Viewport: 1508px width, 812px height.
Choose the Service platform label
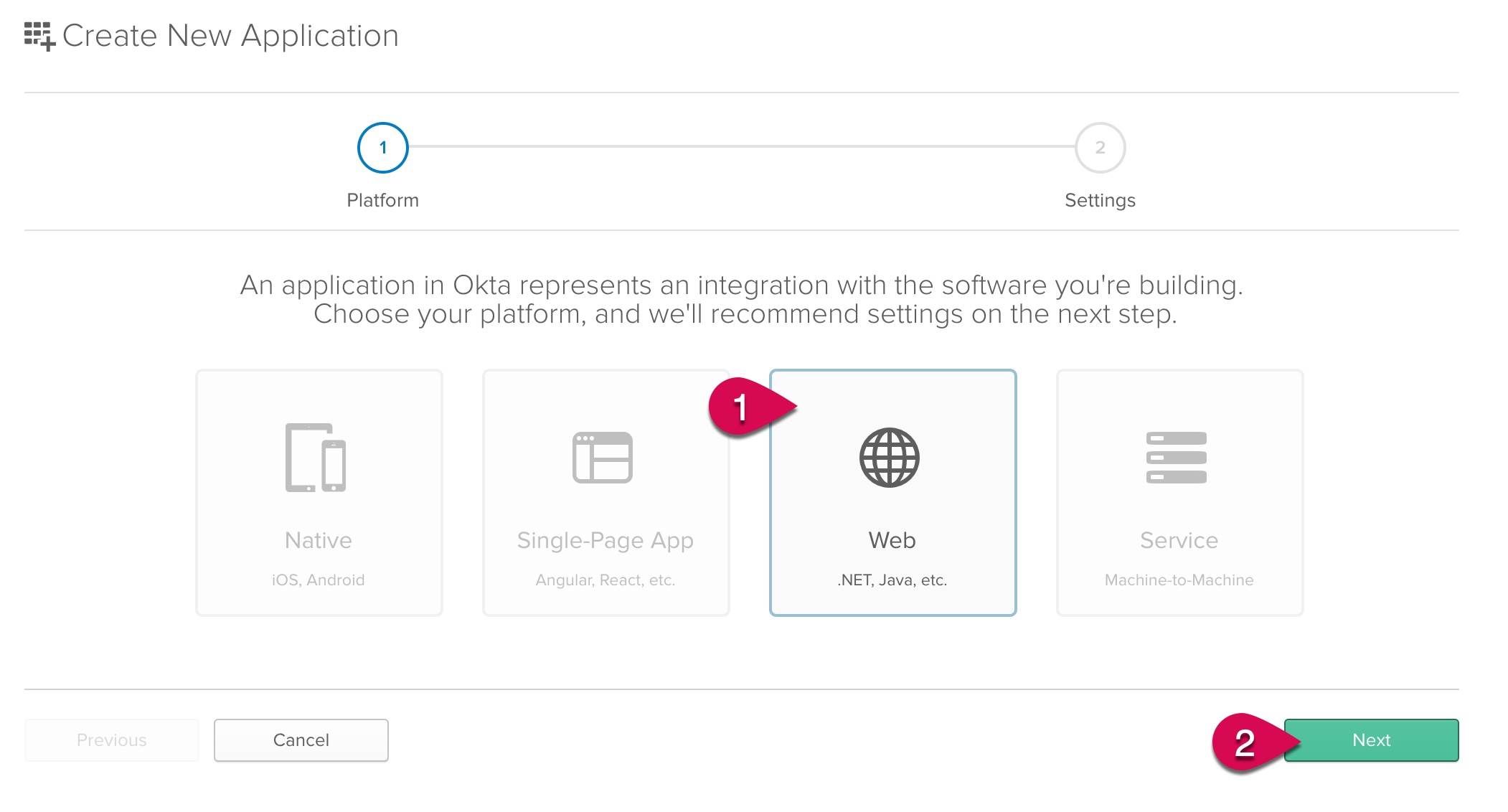(x=1179, y=540)
